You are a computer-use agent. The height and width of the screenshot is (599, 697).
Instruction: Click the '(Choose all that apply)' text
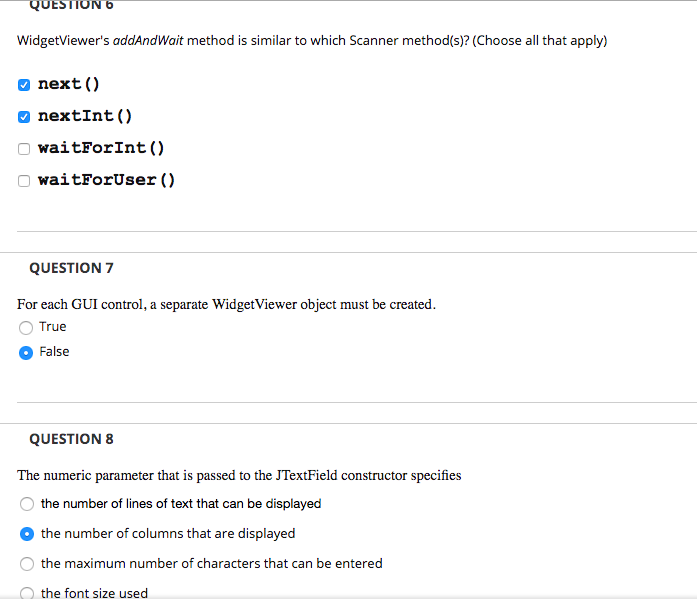click(539, 41)
